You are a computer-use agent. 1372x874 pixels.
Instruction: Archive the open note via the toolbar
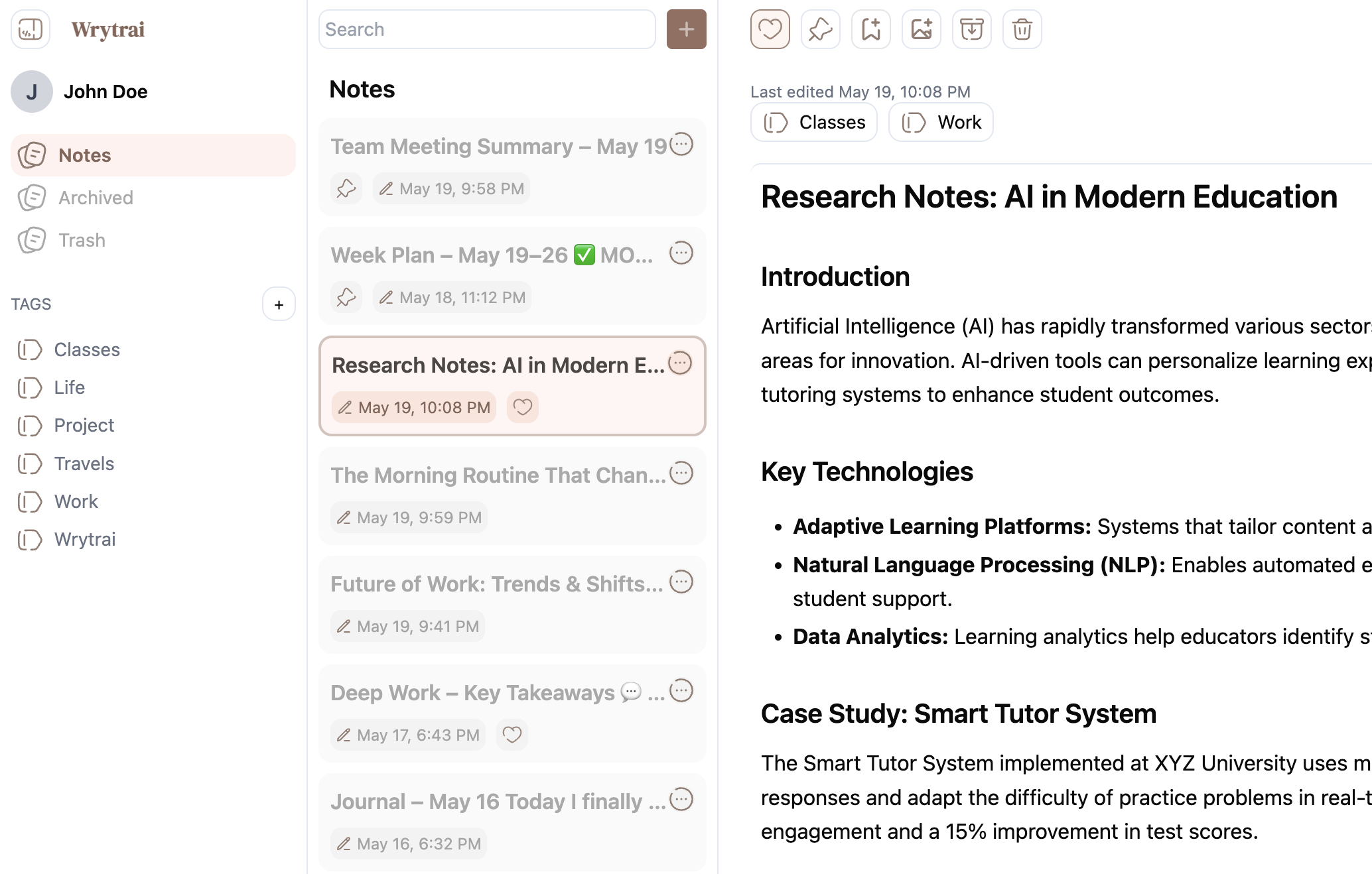pos(971,29)
